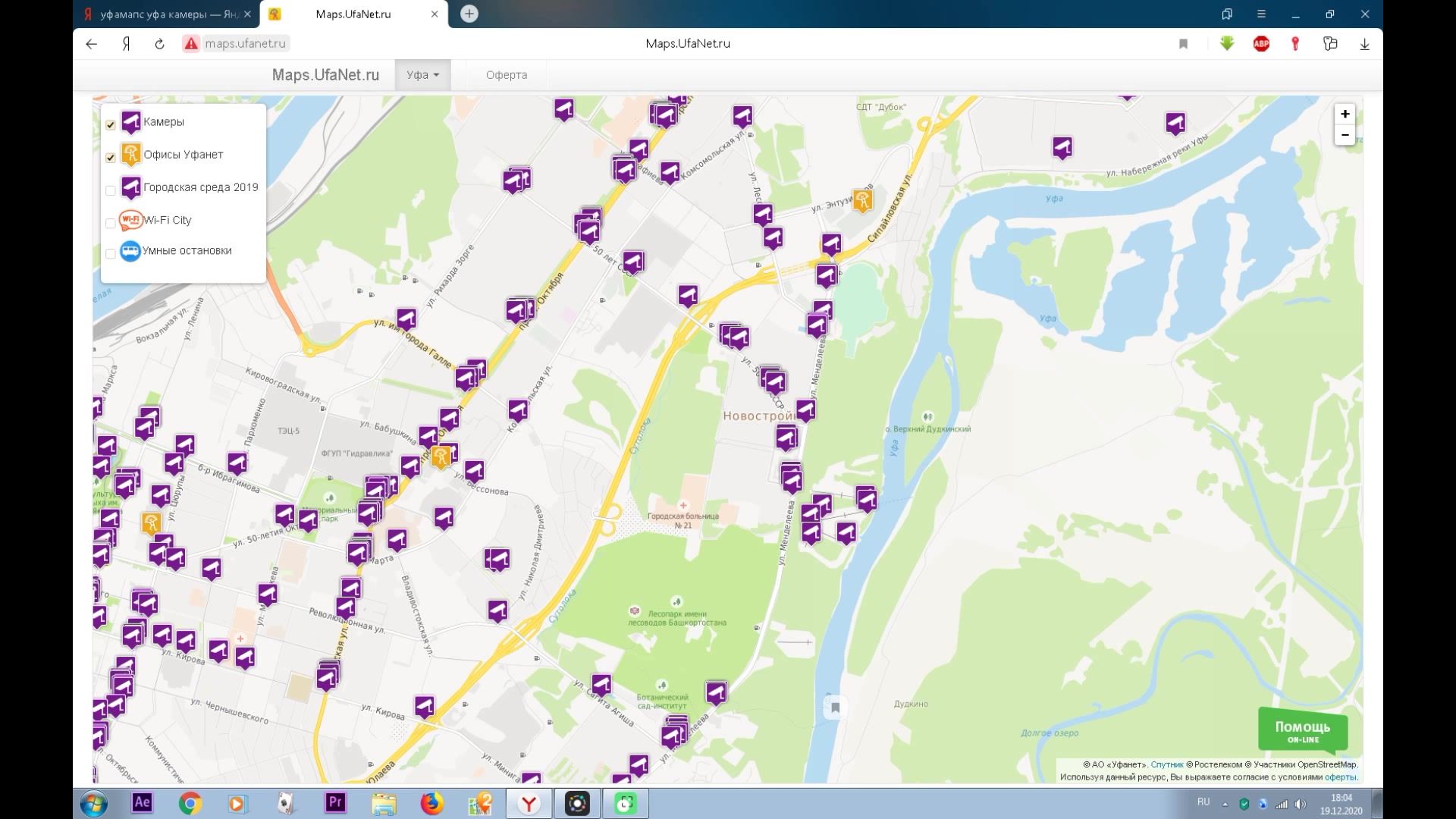
Task: Click the camera marker beside Ботанический сад-институт
Action: [x=716, y=692]
